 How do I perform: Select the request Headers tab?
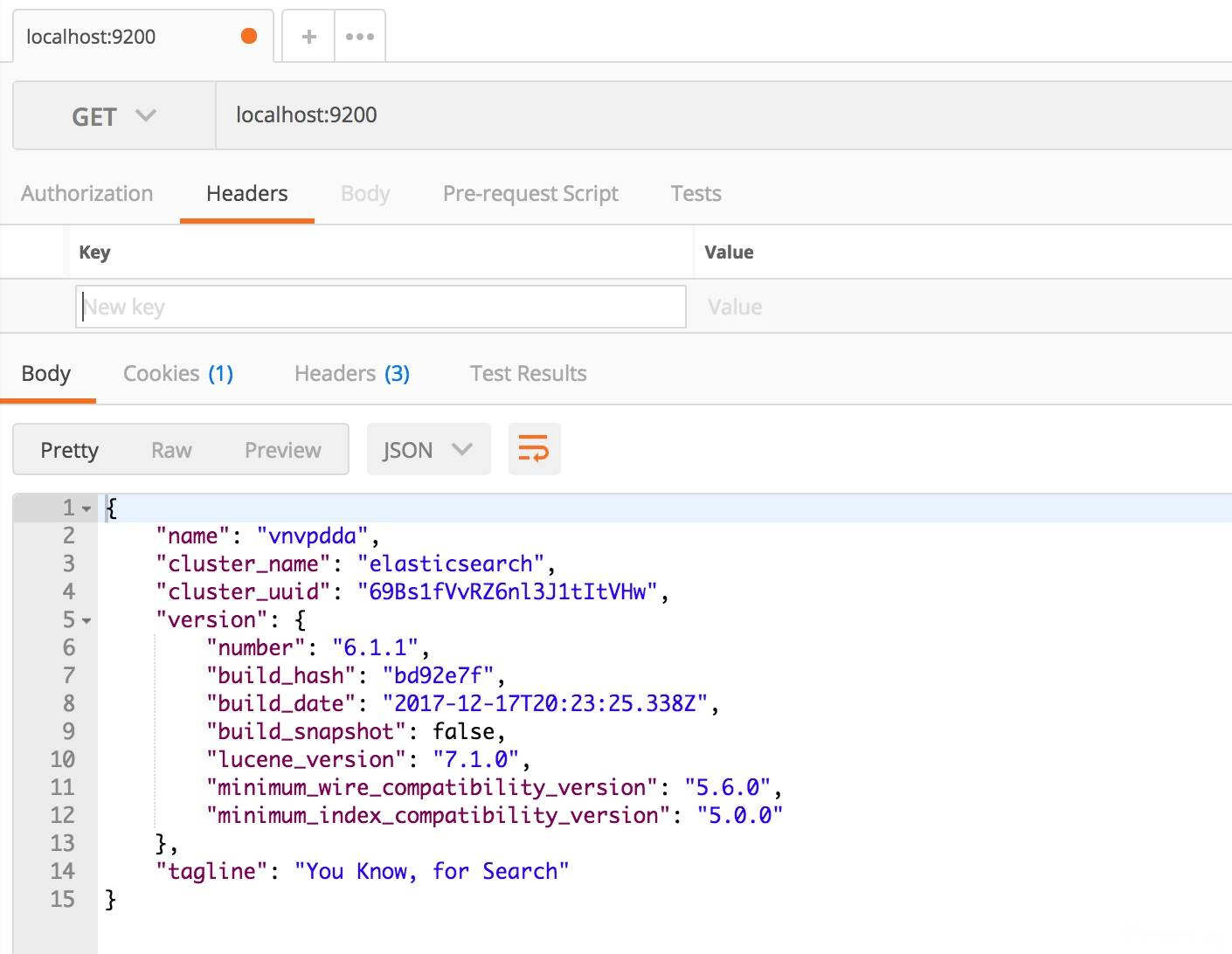click(x=246, y=193)
